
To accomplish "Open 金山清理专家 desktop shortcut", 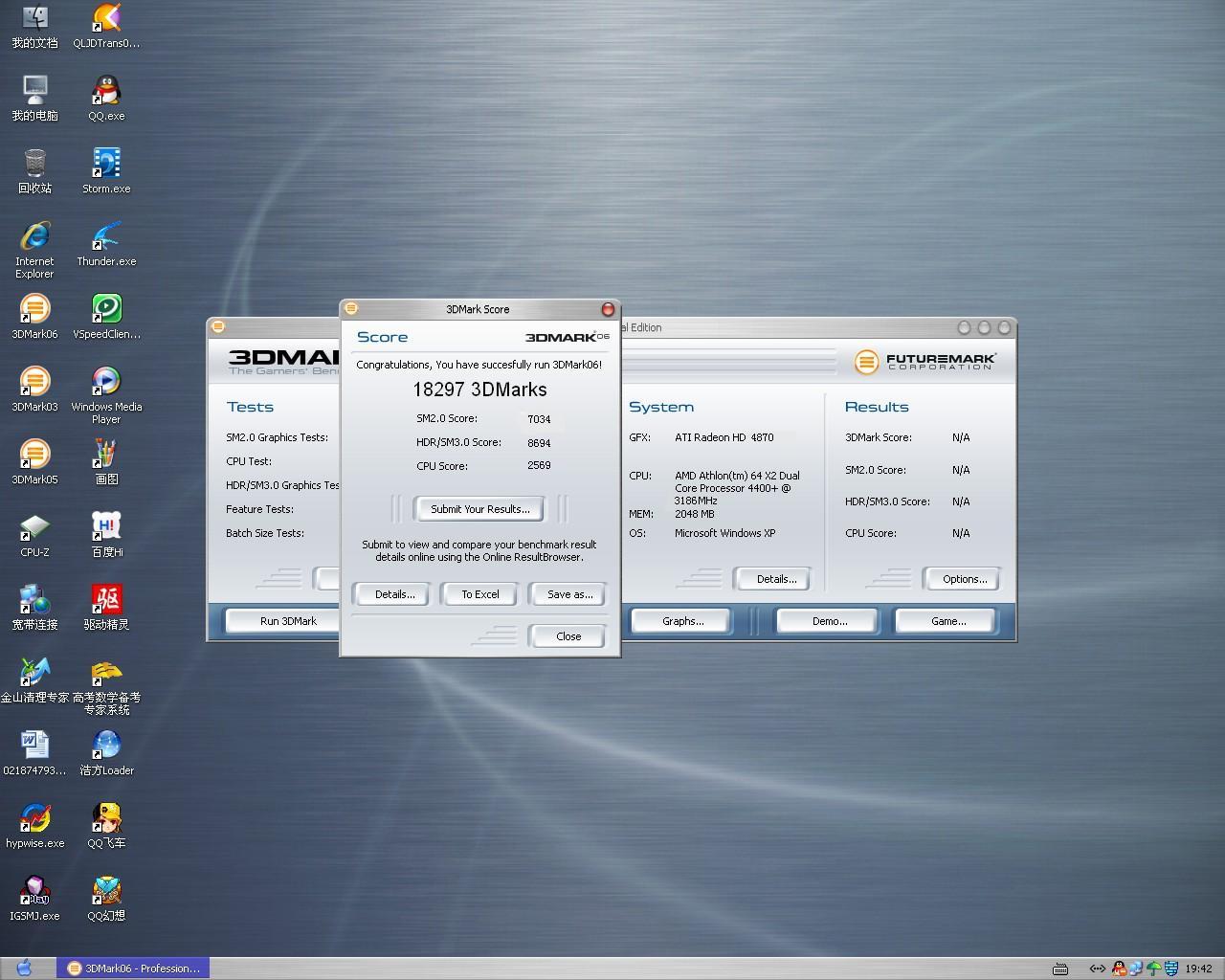I will point(34,680).
